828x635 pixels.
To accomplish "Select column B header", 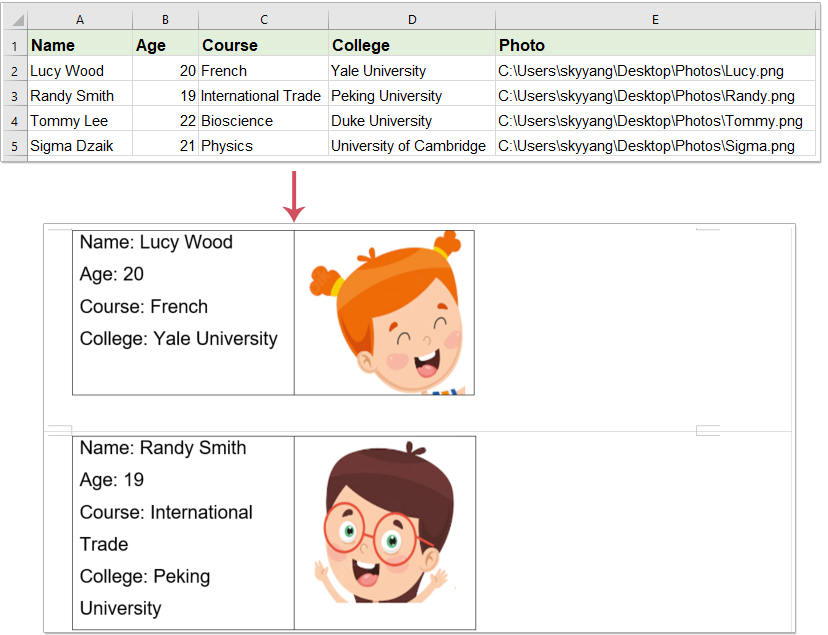I will pos(165,20).
